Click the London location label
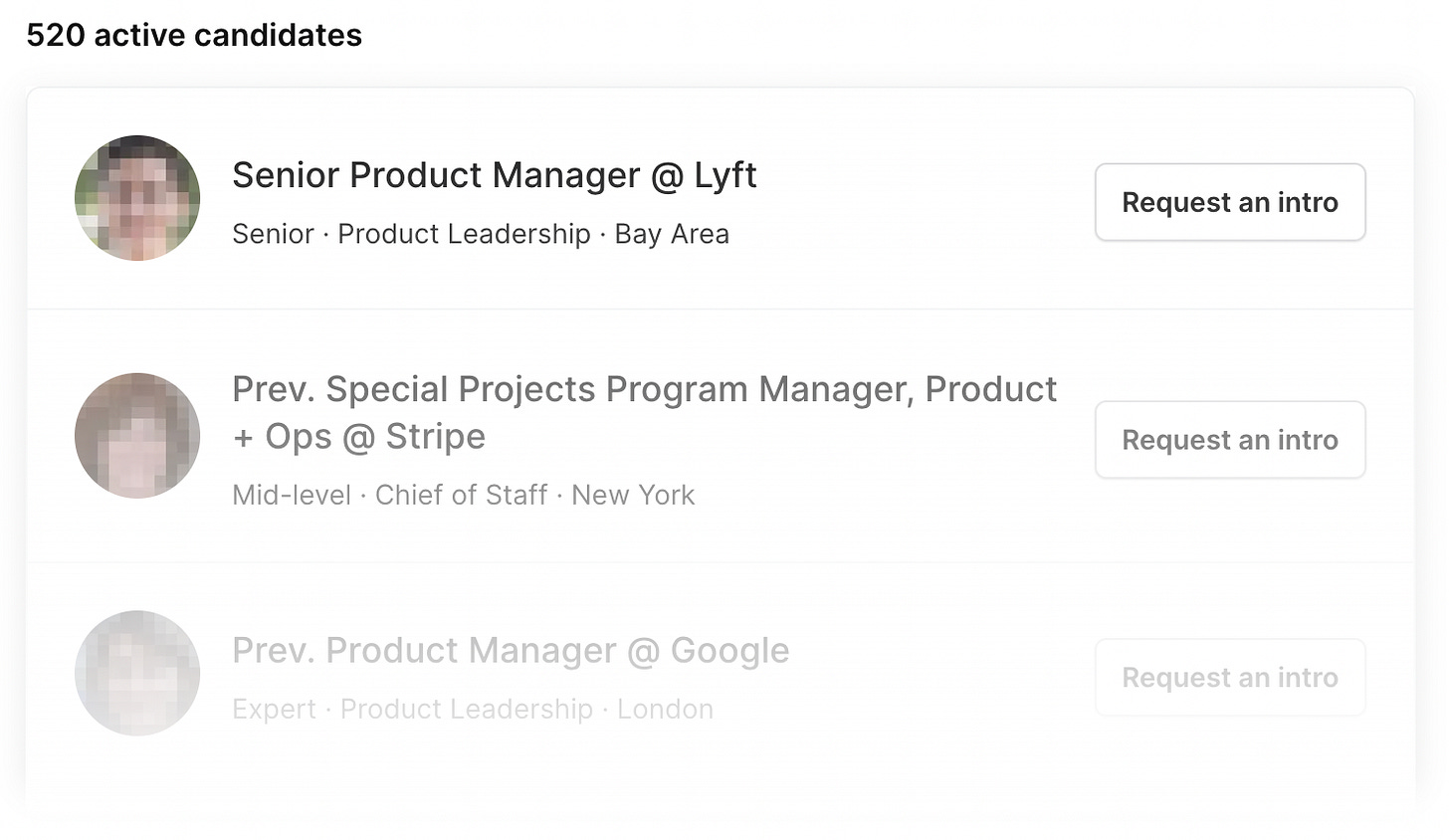Image resolution: width=1449 pixels, height=840 pixels. (x=665, y=709)
